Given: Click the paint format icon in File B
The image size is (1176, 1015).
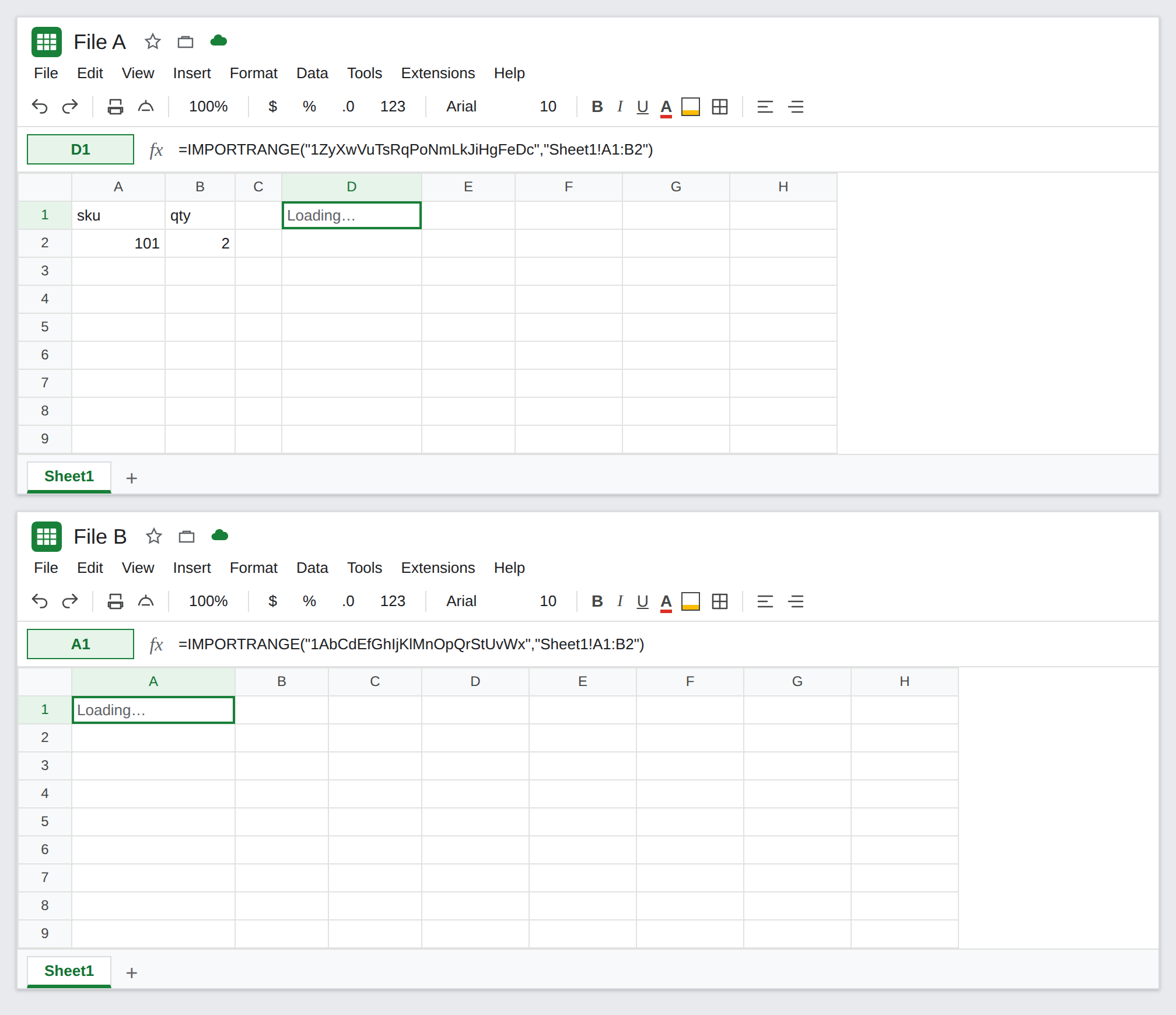Looking at the screenshot, I should coord(146,601).
